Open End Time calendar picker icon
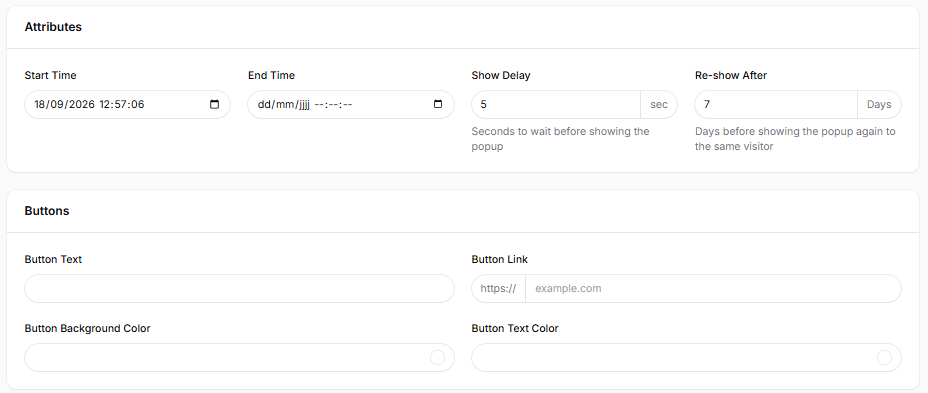Image resolution: width=928 pixels, height=393 pixels. tap(438, 105)
